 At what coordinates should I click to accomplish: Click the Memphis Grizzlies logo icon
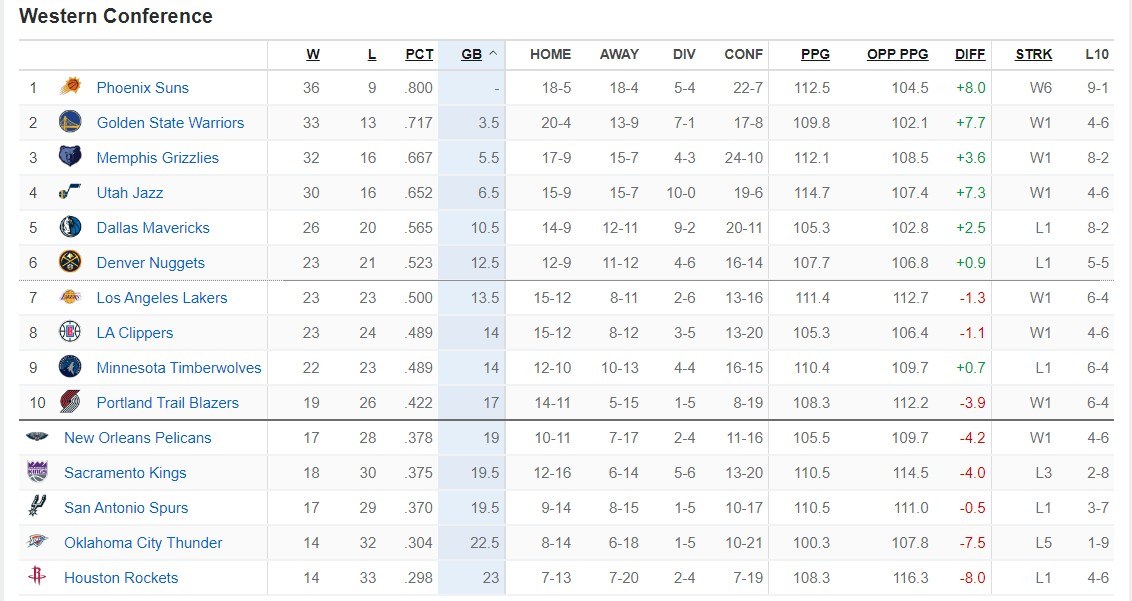pos(70,158)
